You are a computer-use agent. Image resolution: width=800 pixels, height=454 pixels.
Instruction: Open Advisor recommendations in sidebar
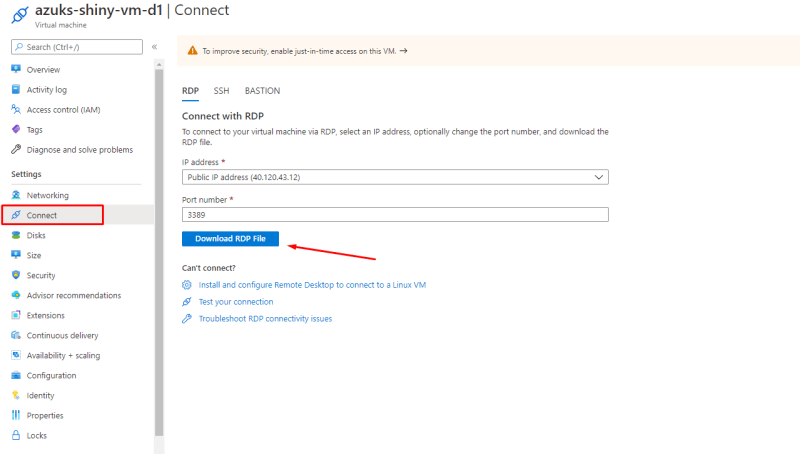click(x=74, y=295)
